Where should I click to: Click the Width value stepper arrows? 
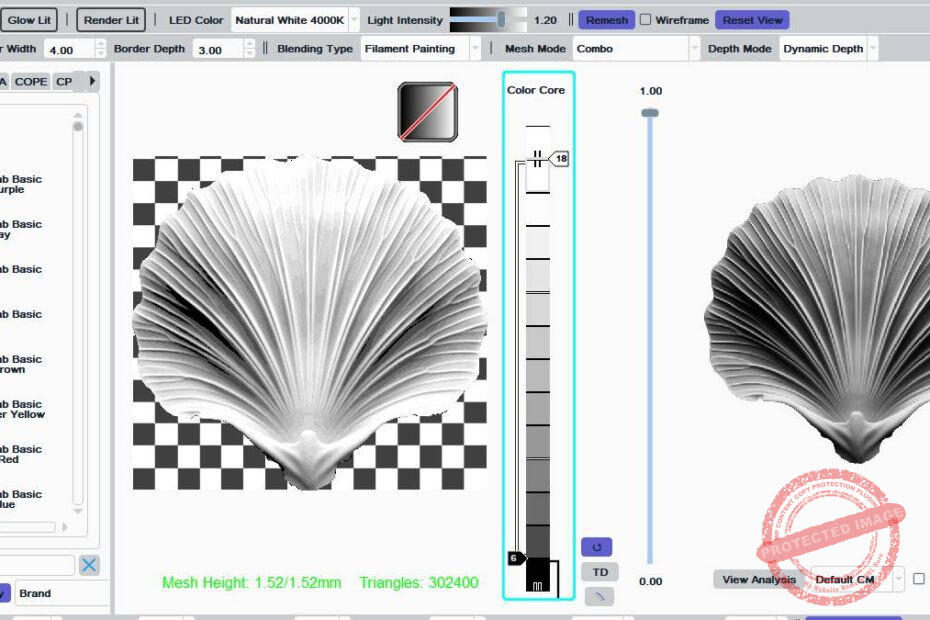pos(100,49)
